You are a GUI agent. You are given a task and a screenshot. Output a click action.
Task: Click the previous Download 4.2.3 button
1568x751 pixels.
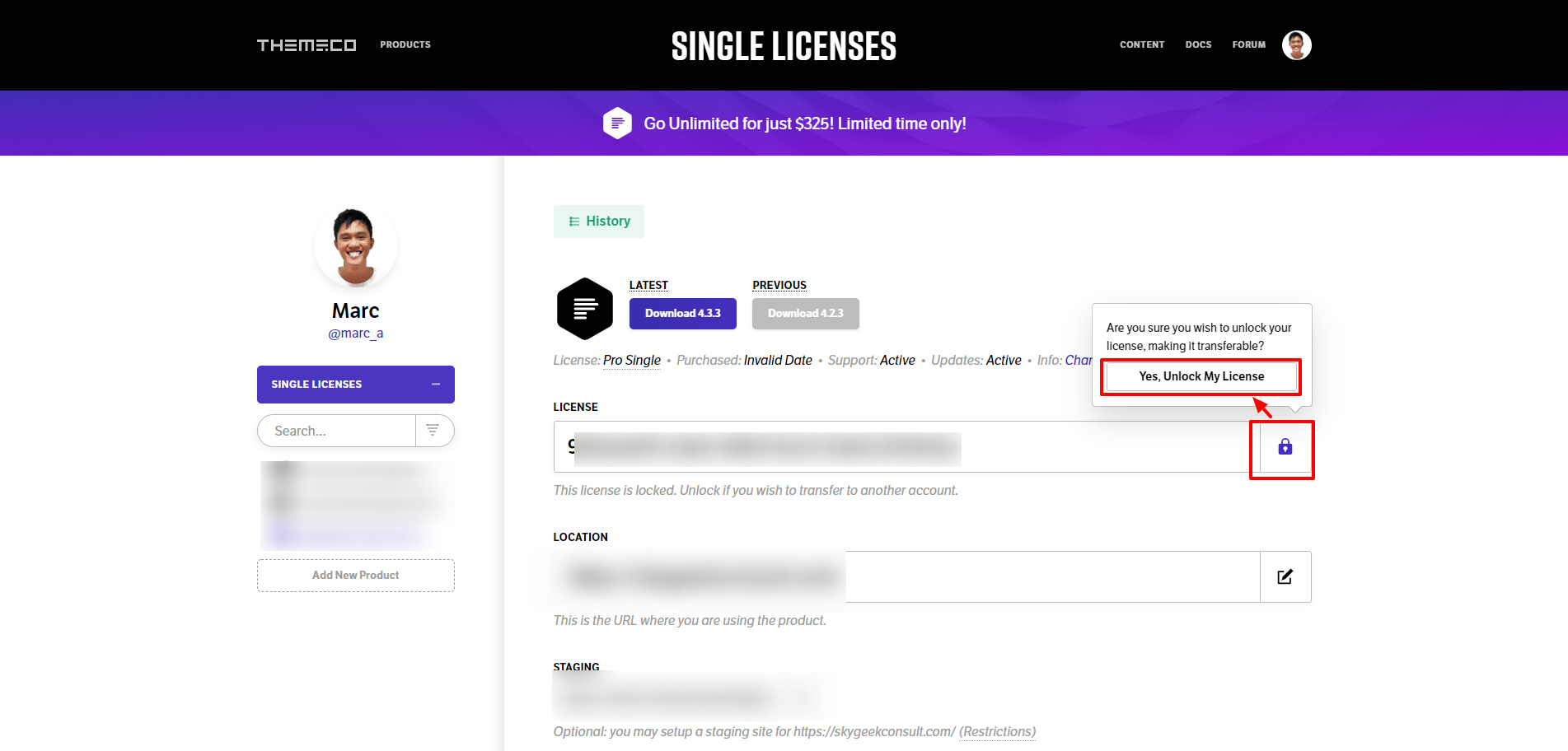[805, 314]
